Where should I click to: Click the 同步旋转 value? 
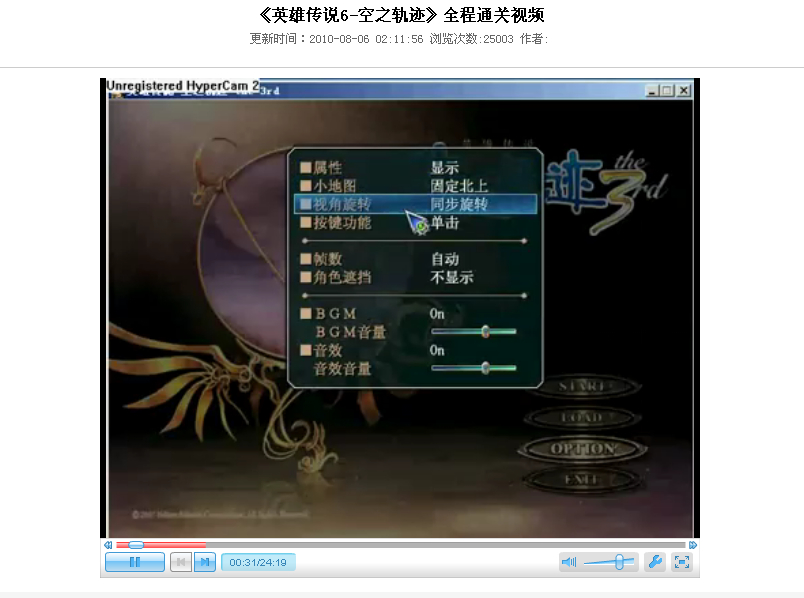(x=459, y=204)
